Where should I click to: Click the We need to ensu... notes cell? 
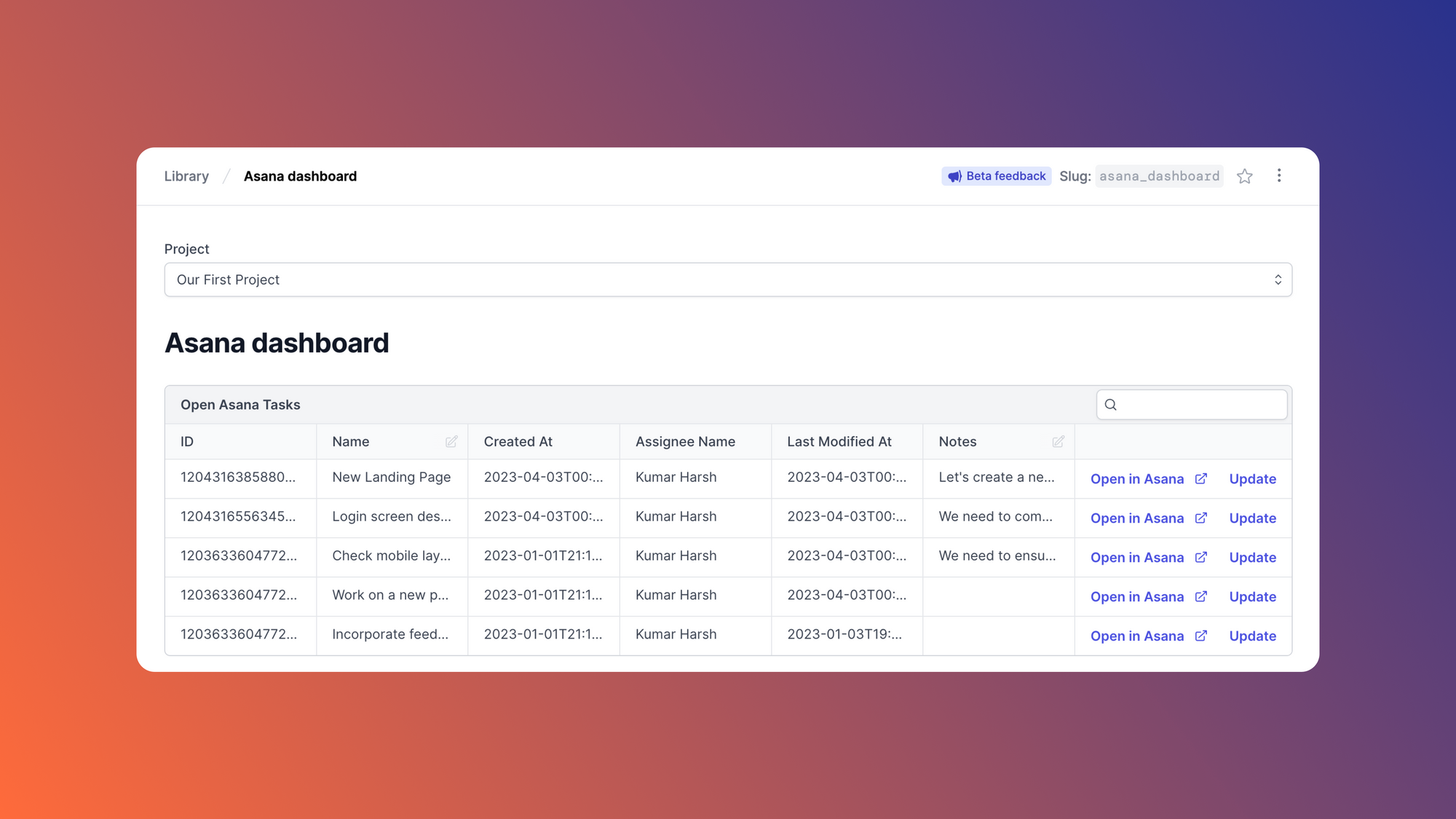[998, 556]
